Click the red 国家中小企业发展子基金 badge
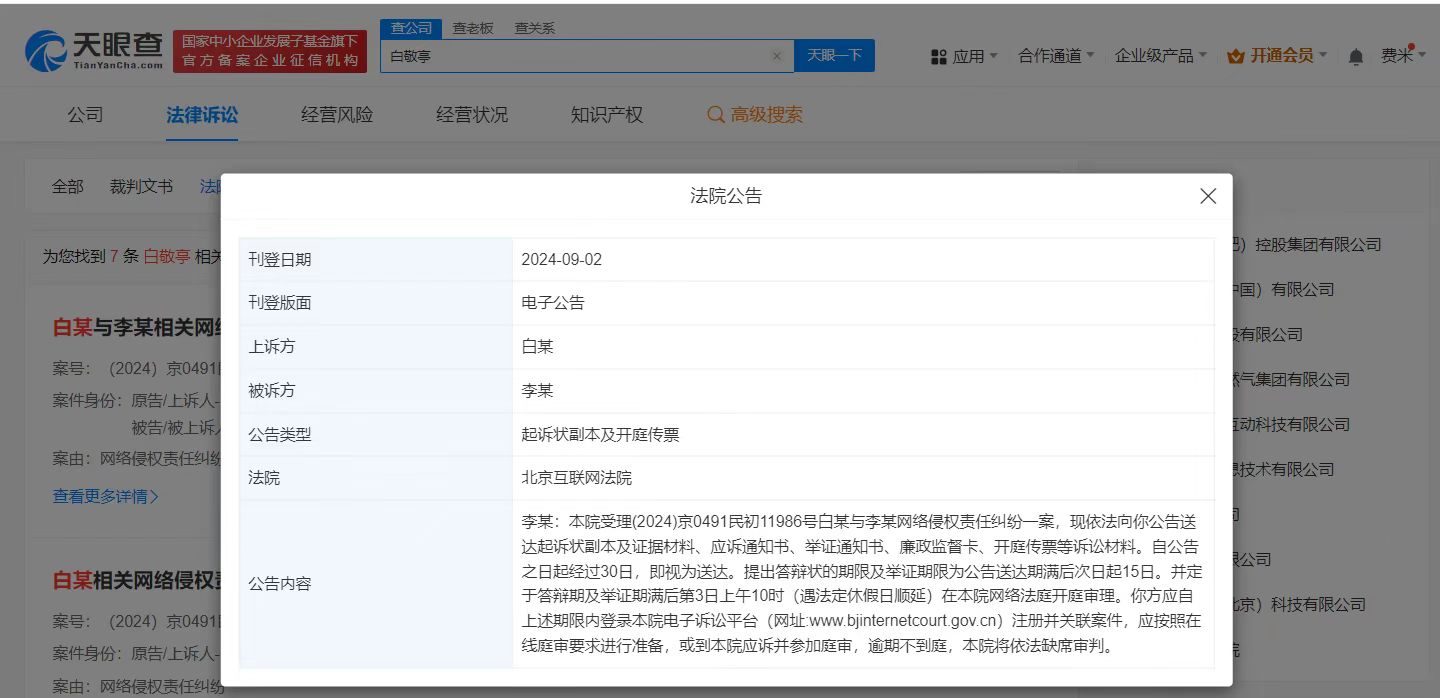1440x698 pixels. (x=270, y=46)
